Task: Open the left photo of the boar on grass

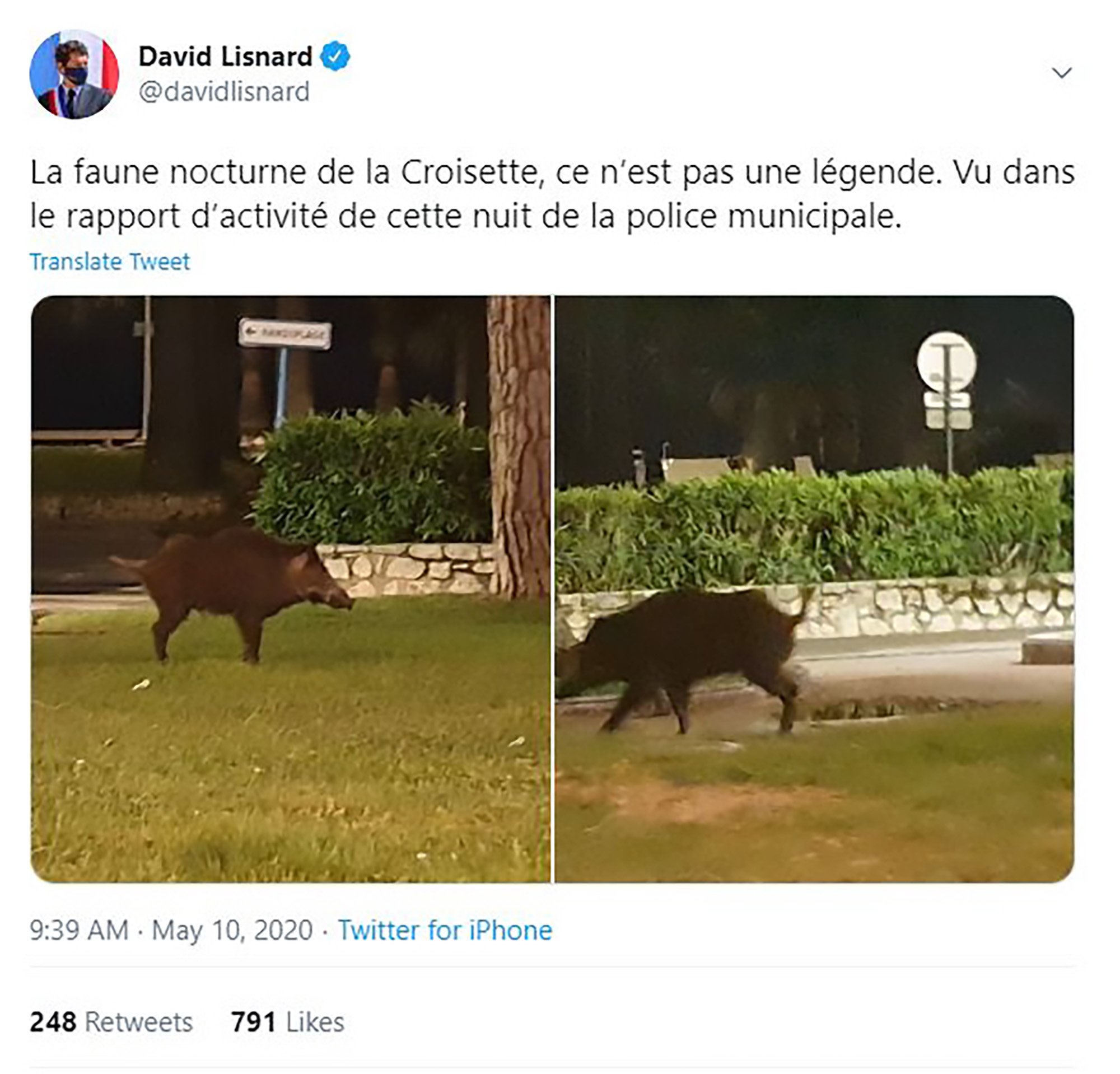Action: point(290,589)
